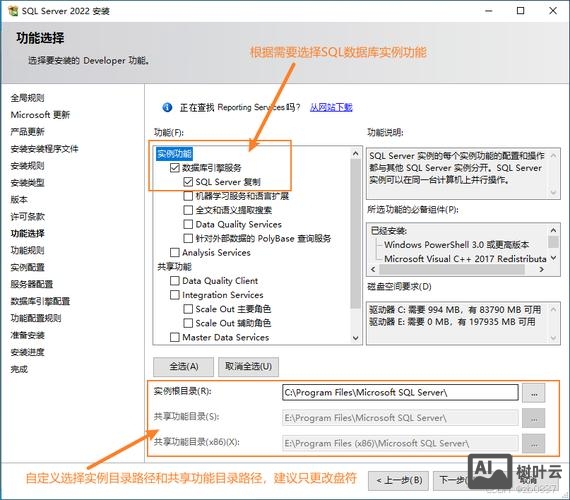Click the 驱动器 C: disk space line
Image resolution: width=570 pixels, height=500 pixels.
[x=455, y=310]
